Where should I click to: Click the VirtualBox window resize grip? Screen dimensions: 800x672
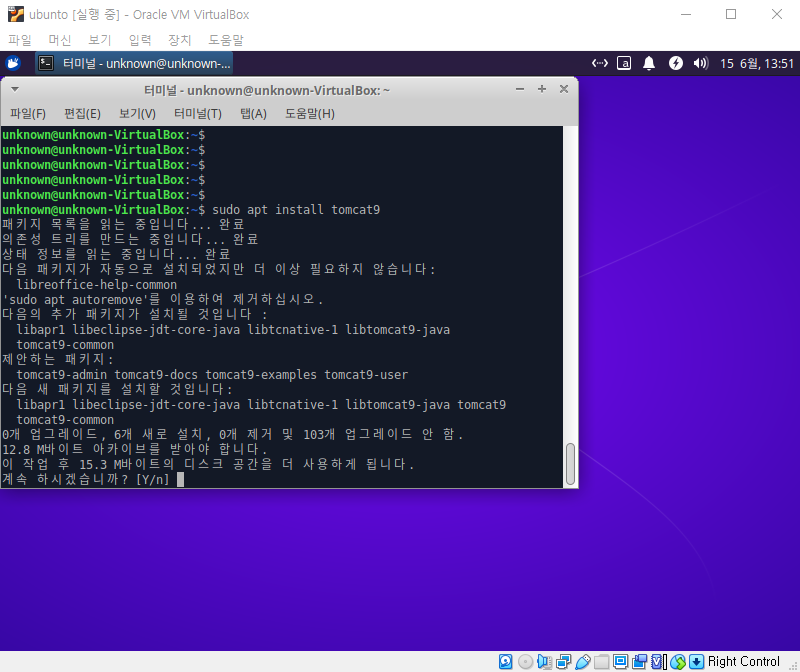793,665
